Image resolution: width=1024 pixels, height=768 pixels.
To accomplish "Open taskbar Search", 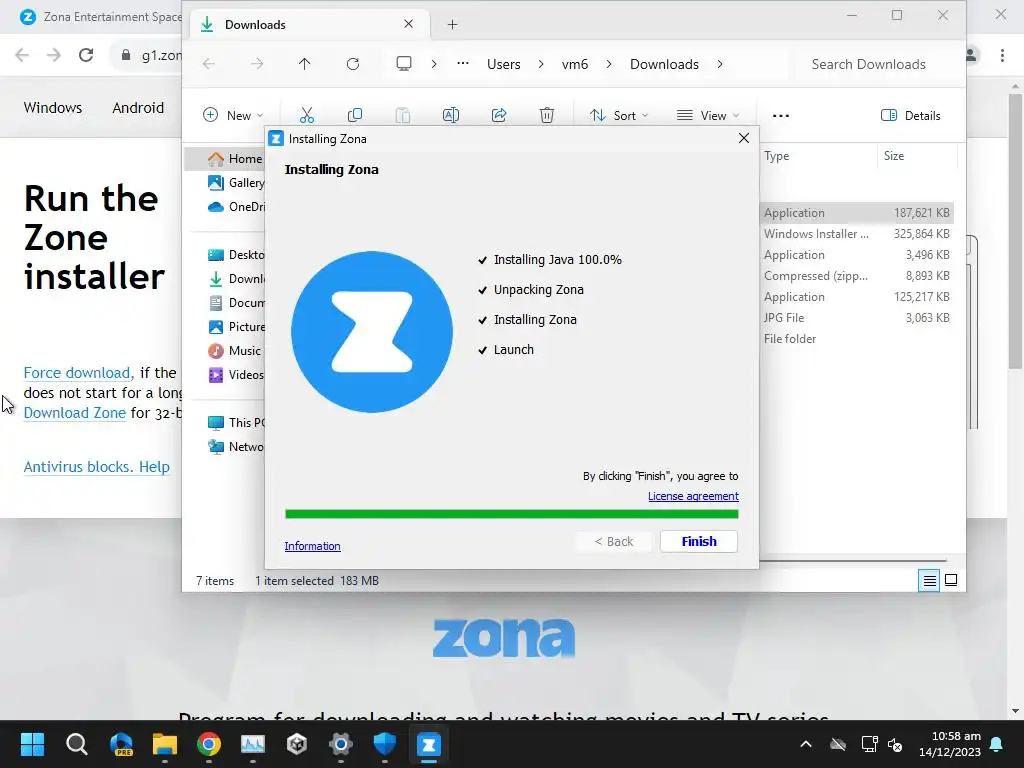I will (x=76, y=744).
